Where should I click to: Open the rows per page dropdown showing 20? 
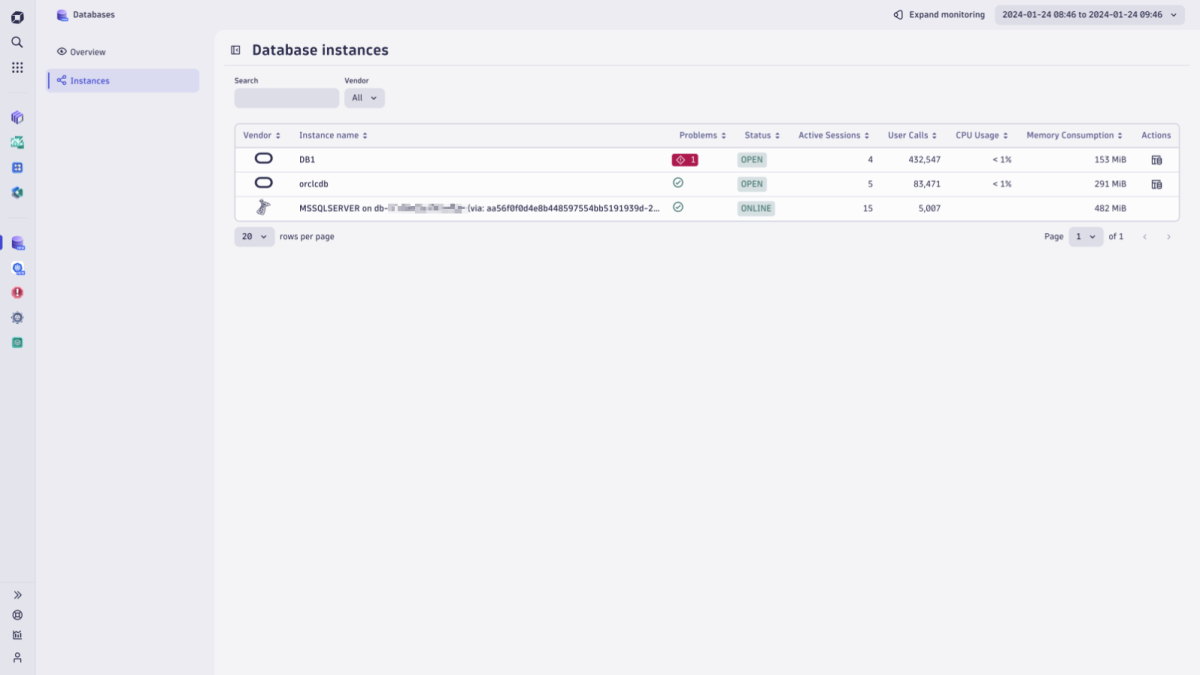tap(254, 236)
